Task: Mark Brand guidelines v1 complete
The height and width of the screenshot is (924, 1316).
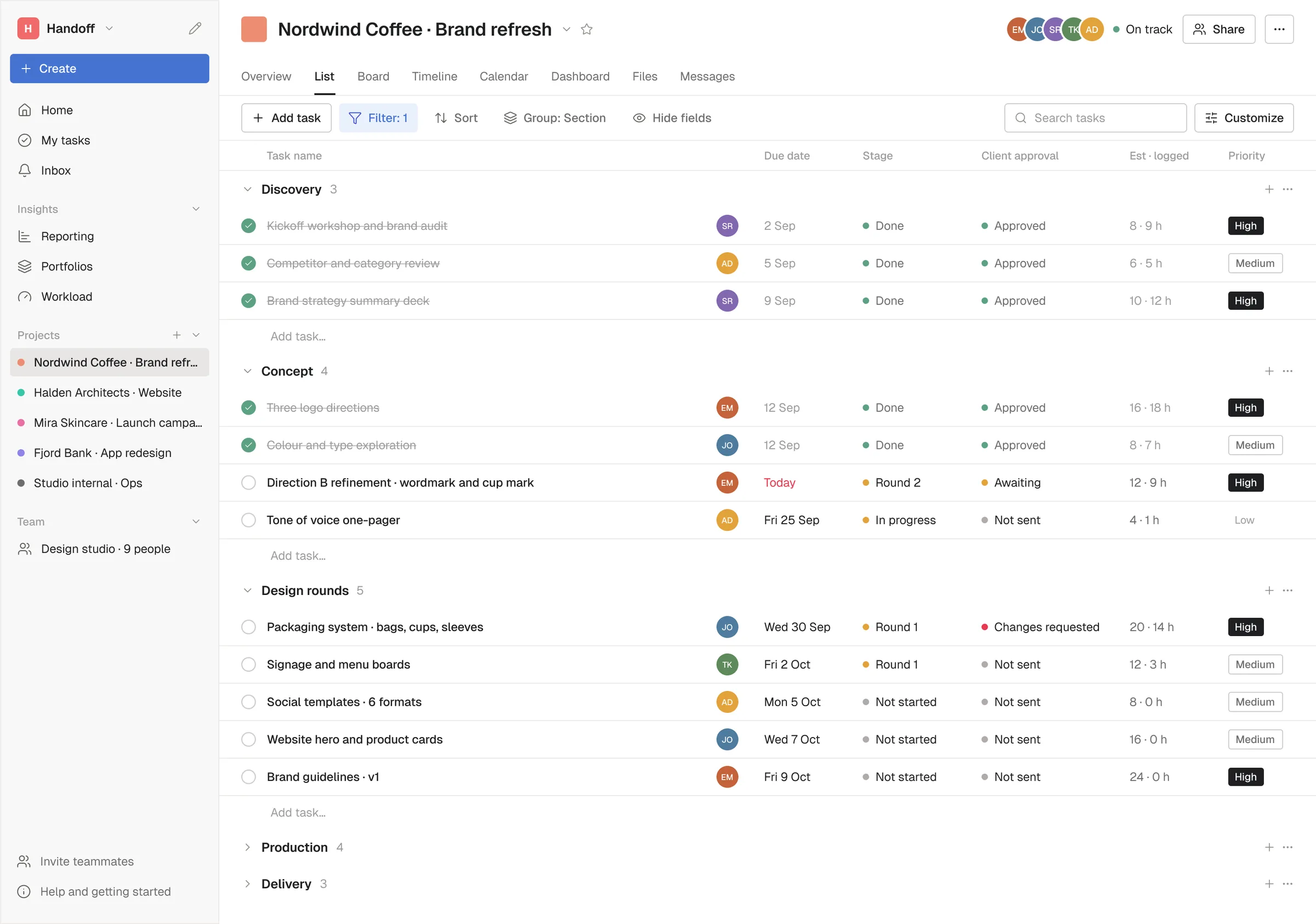Action: 248,776
